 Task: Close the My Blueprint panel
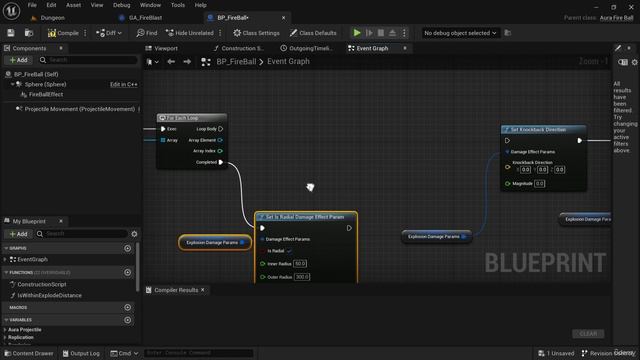pyautogui.click(x=61, y=221)
